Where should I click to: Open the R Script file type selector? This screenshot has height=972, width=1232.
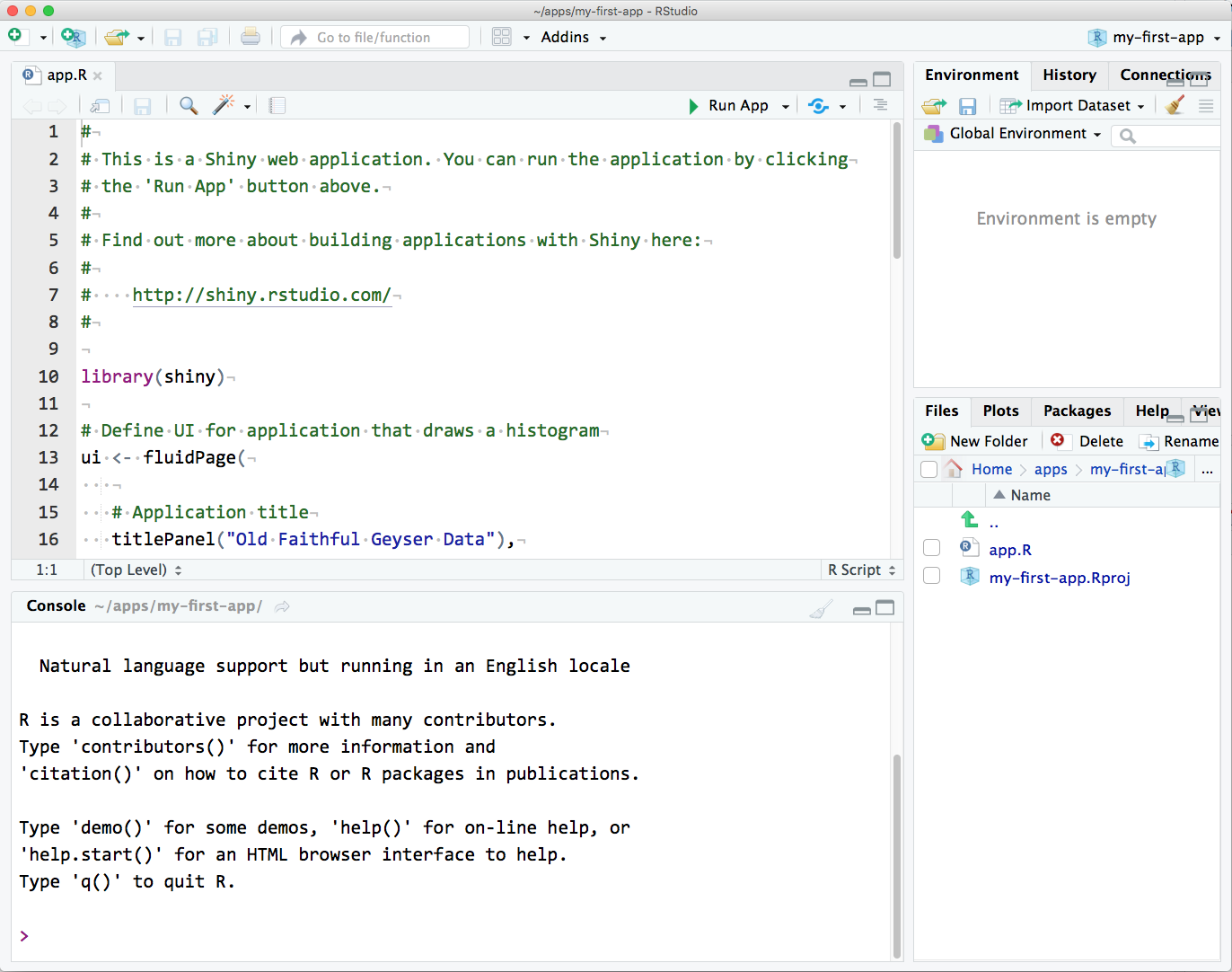(862, 570)
